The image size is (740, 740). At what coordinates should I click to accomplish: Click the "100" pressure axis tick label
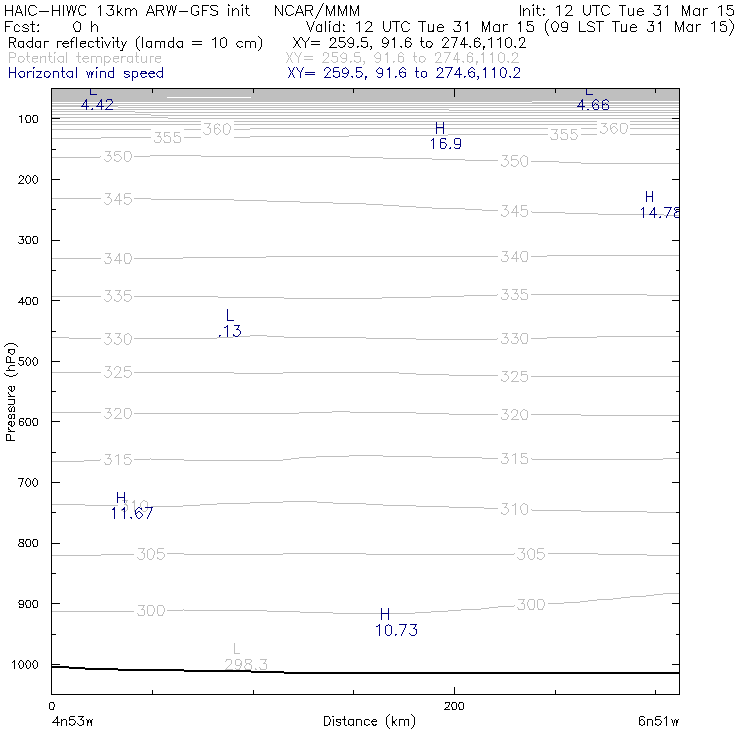[x=28, y=119]
